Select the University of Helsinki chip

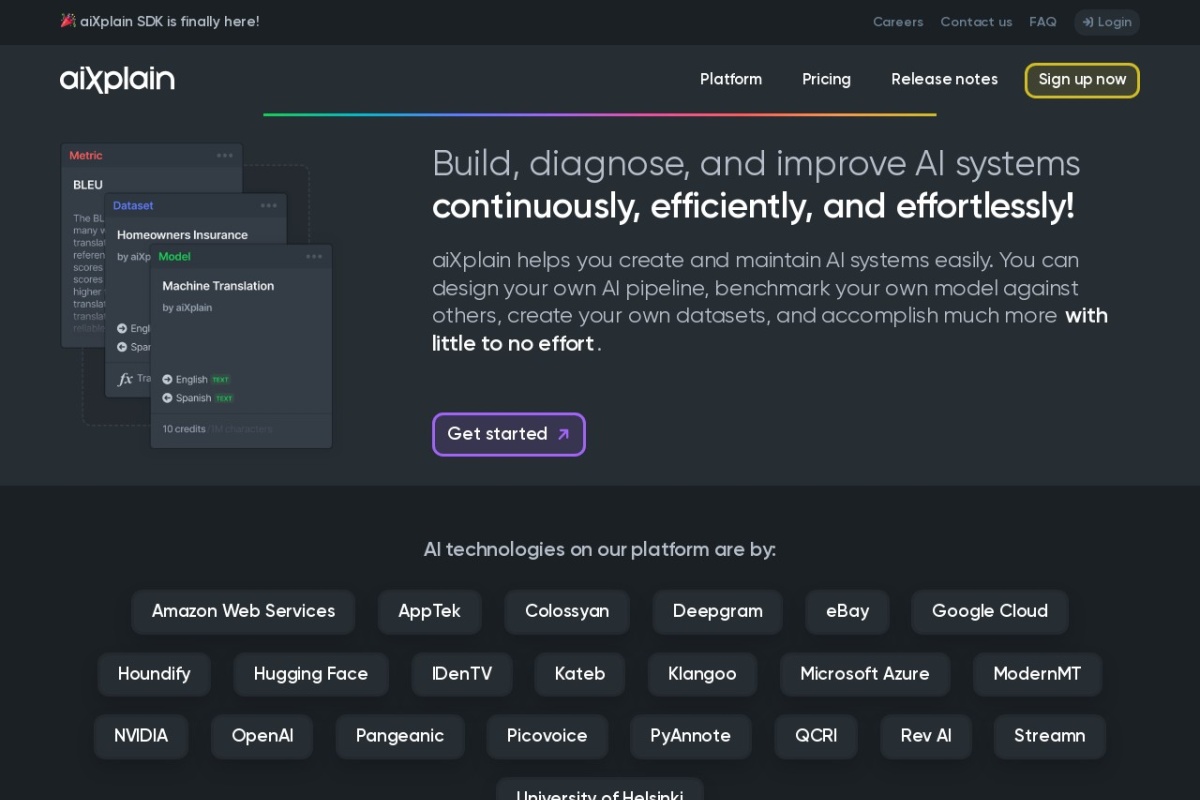(600, 789)
